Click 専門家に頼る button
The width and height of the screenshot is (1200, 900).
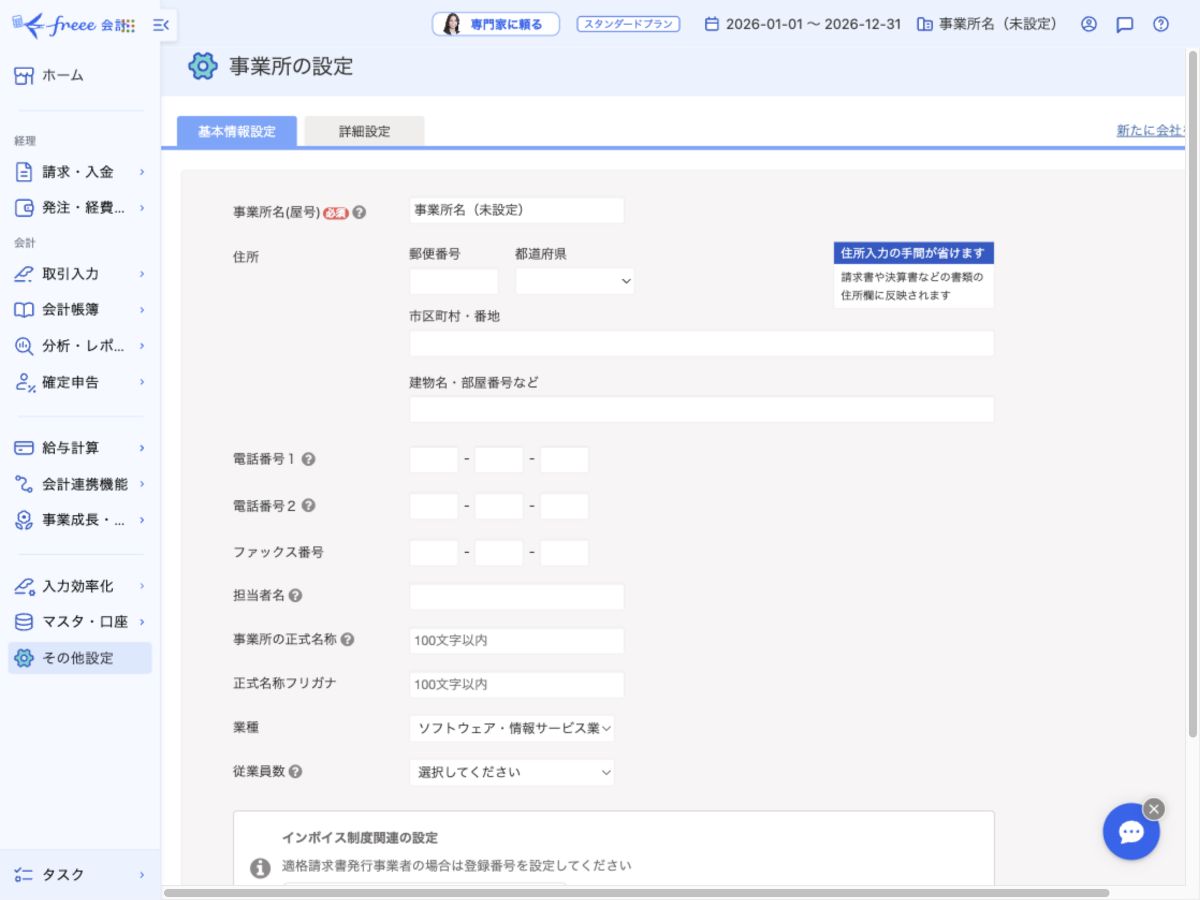tap(496, 24)
